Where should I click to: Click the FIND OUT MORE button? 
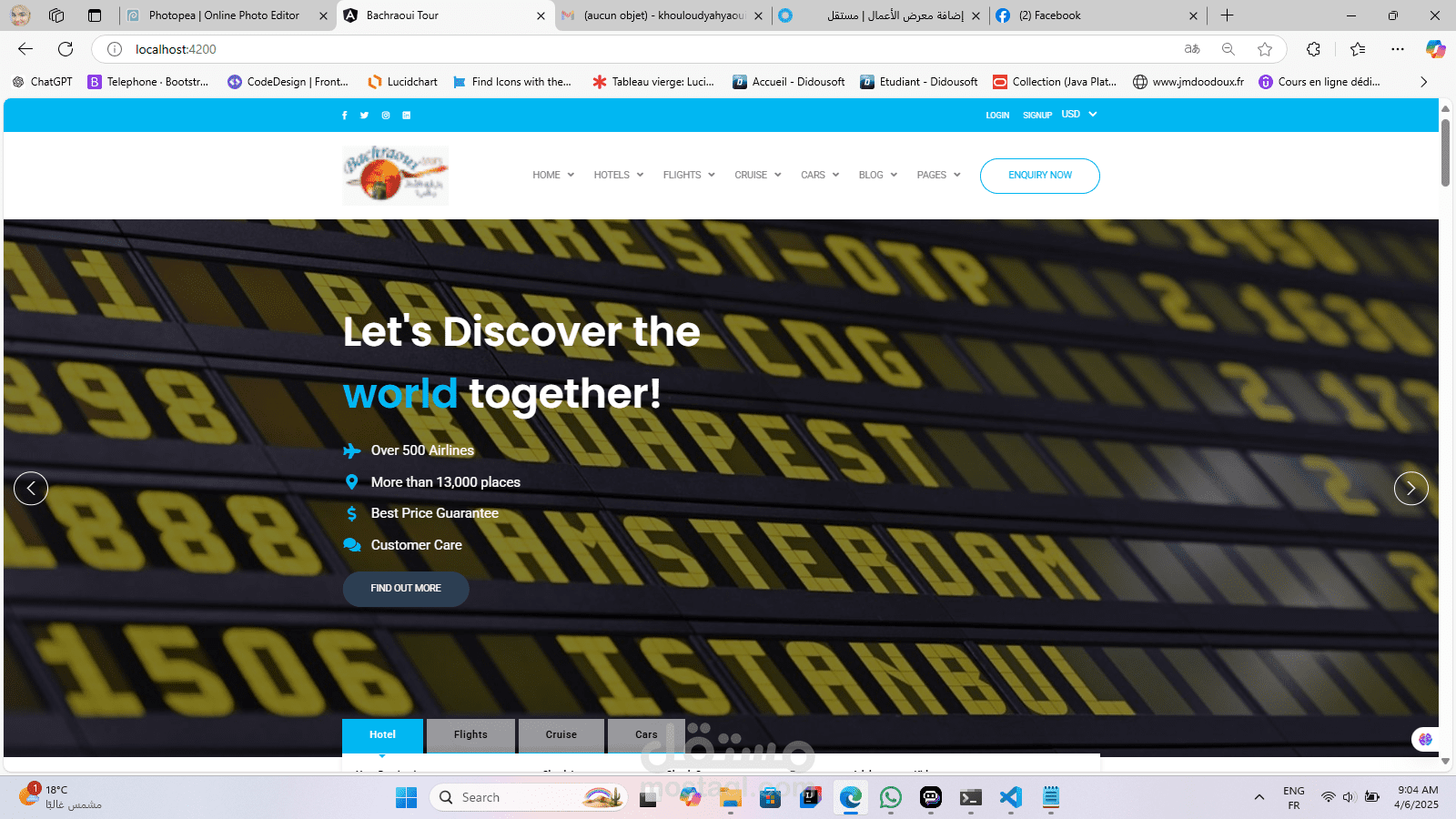point(406,589)
